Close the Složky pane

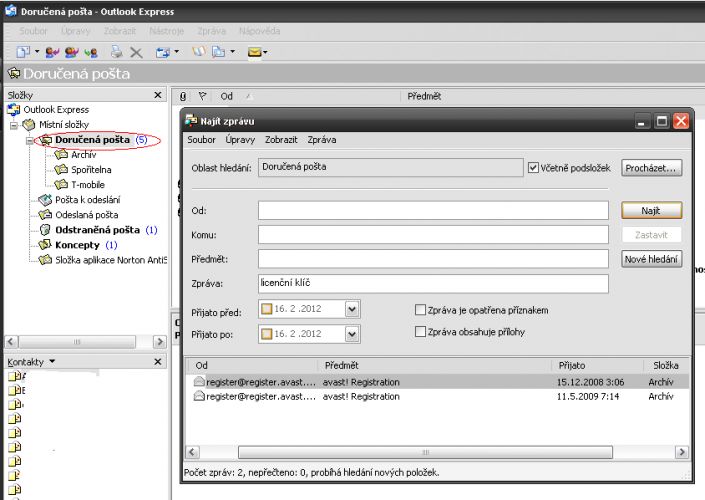(x=158, y=95)
